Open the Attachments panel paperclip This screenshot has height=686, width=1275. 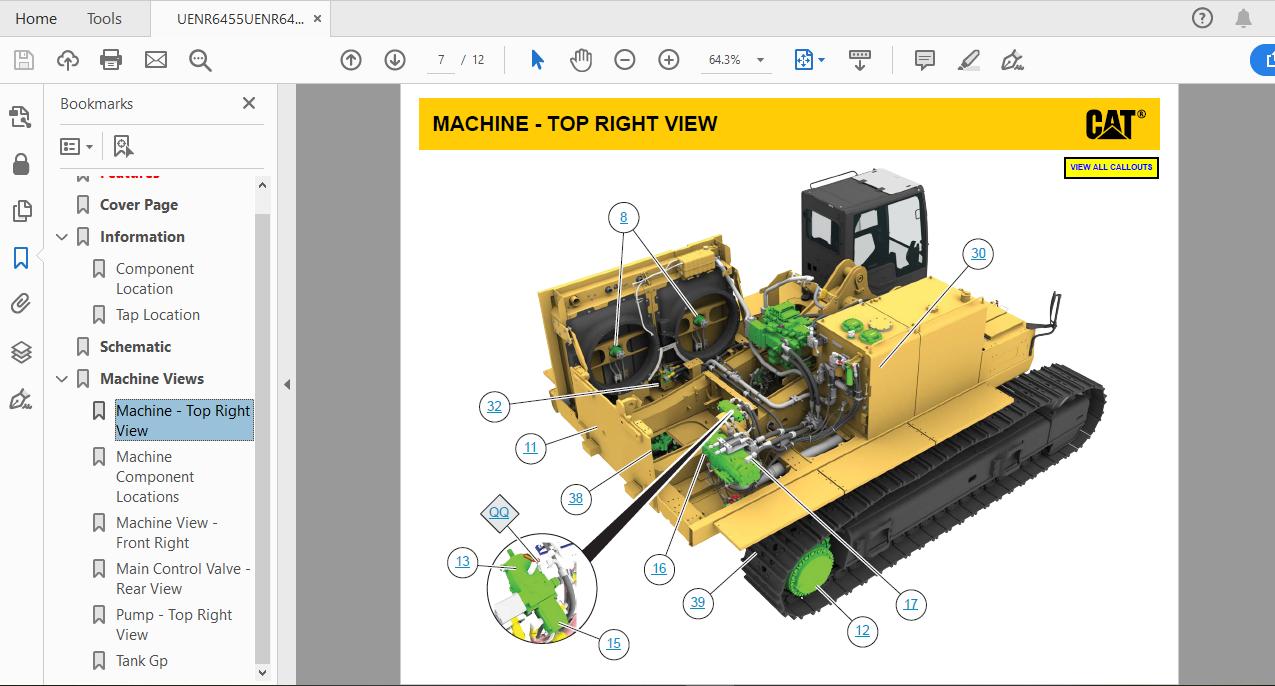pyautogui.click(x=21, y=303)
